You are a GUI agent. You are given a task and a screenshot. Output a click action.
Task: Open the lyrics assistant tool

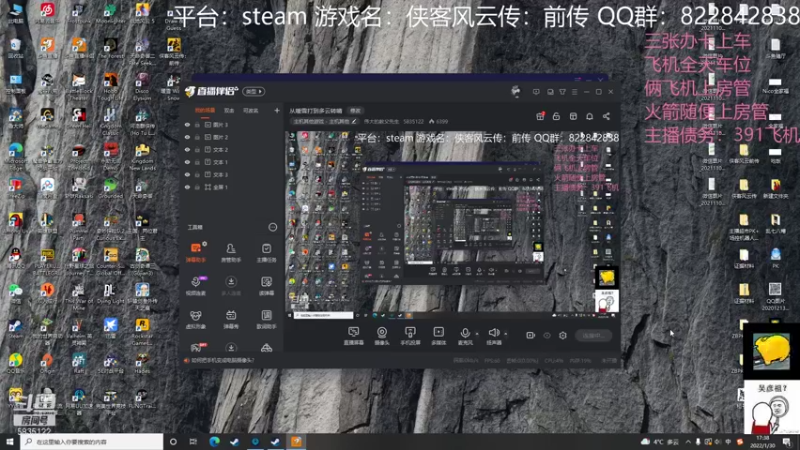(x=266, y=319)
